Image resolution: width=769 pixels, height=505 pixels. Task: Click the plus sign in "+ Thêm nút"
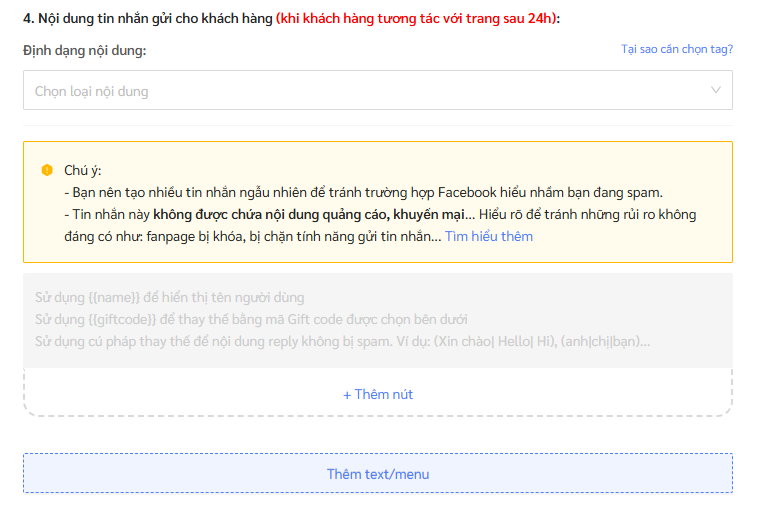(347, 395)
